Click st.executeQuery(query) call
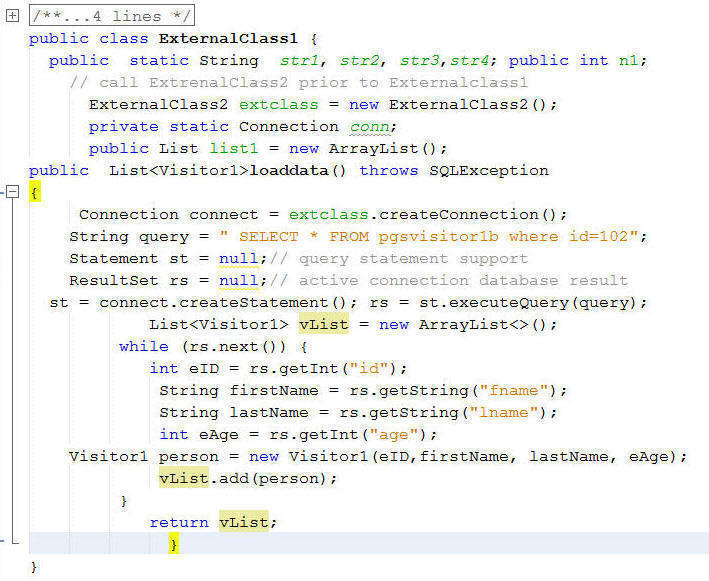The width and height of the screenshot is (709, 581). click(x=528, y=302)
